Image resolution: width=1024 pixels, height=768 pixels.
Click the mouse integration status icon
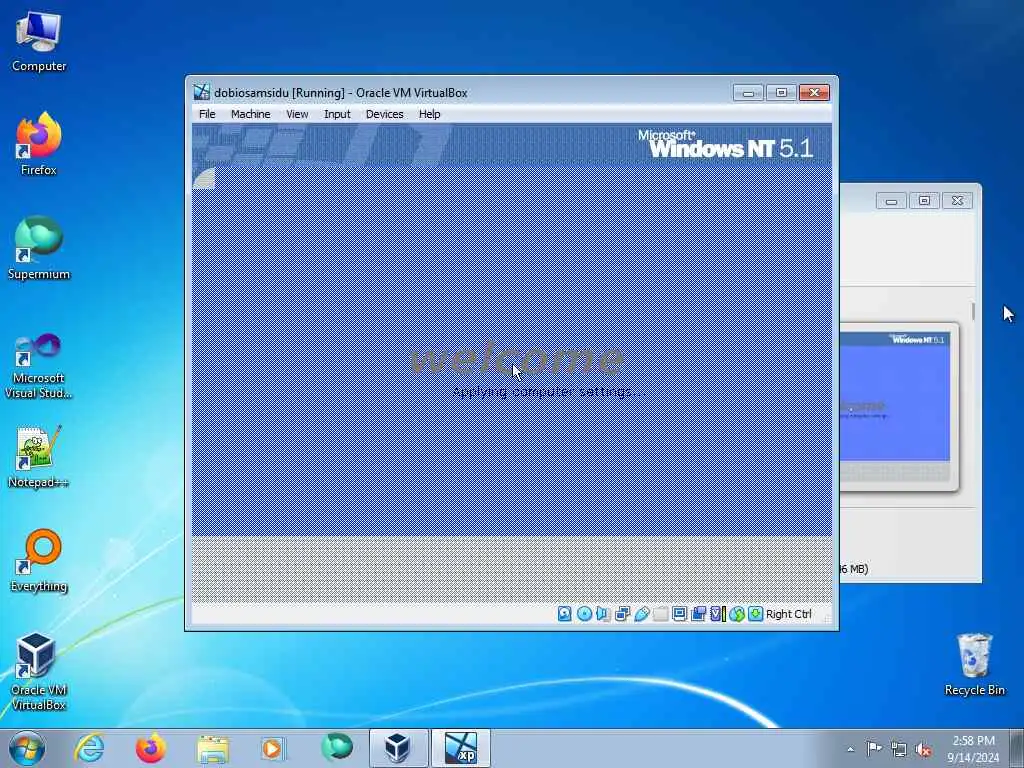(737, 614)
